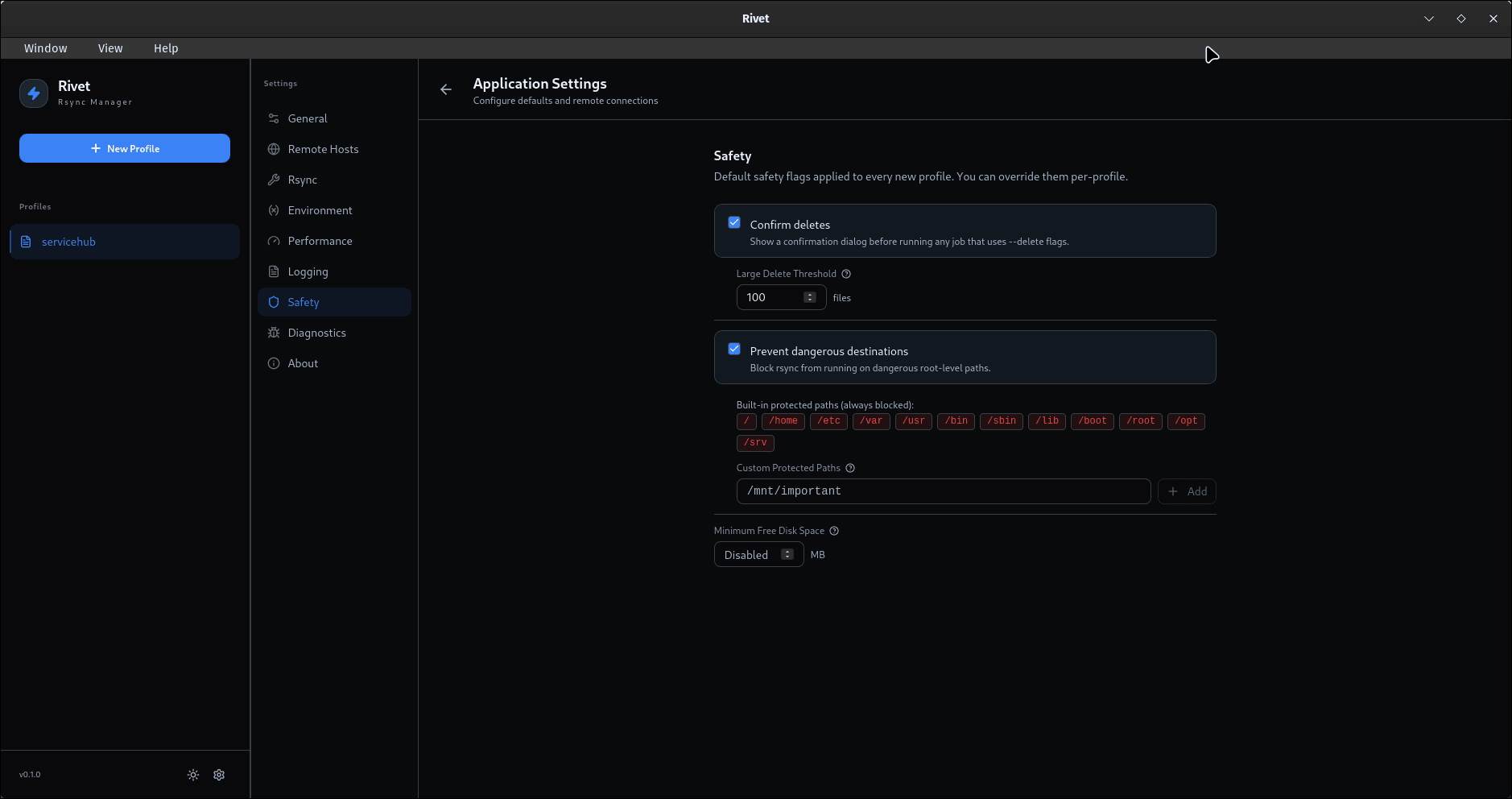
Task: Click the Prevent dangerous destinations label
Action: (829, 351)
